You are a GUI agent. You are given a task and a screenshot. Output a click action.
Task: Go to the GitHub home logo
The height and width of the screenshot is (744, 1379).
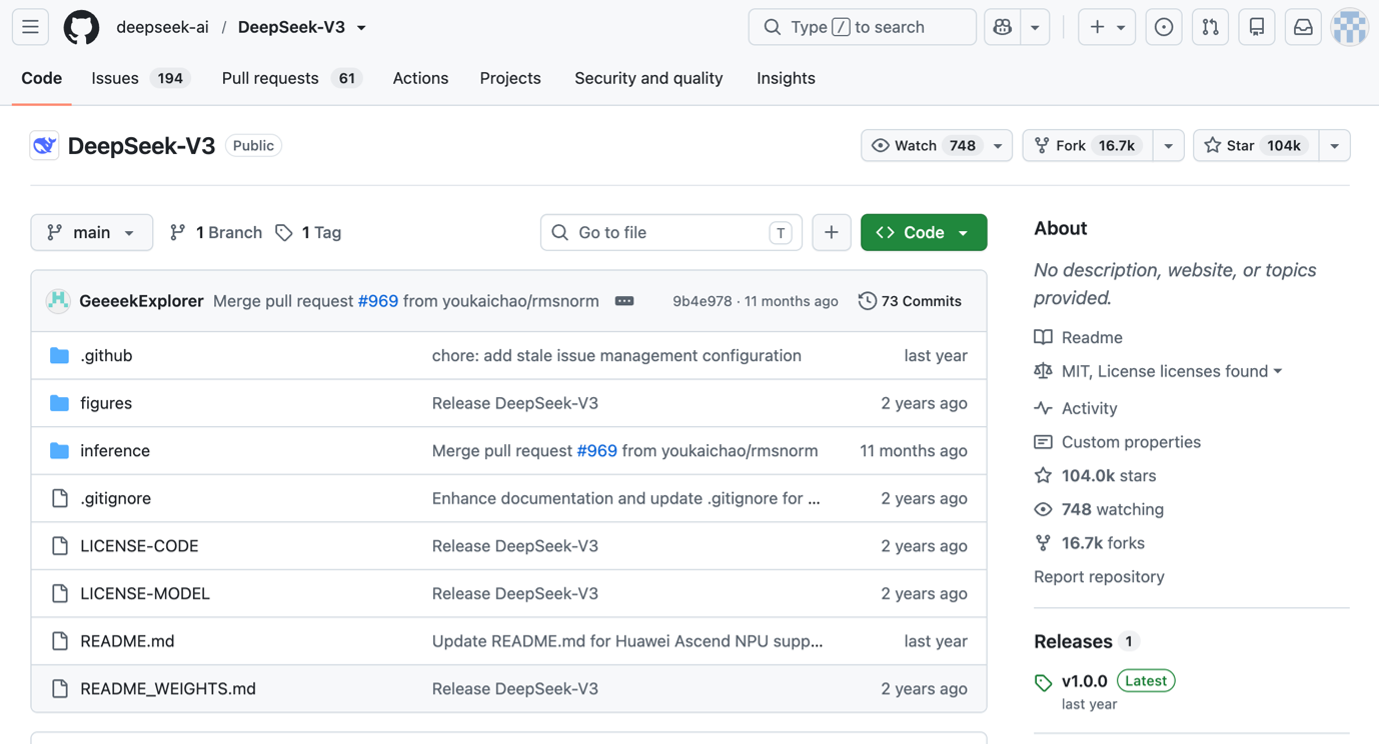82,27
